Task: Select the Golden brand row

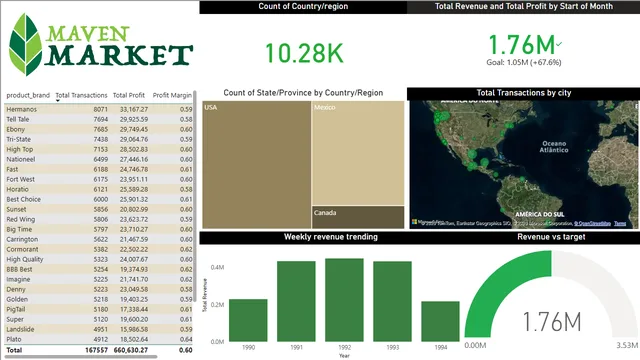Action: (x=99, y=300)
